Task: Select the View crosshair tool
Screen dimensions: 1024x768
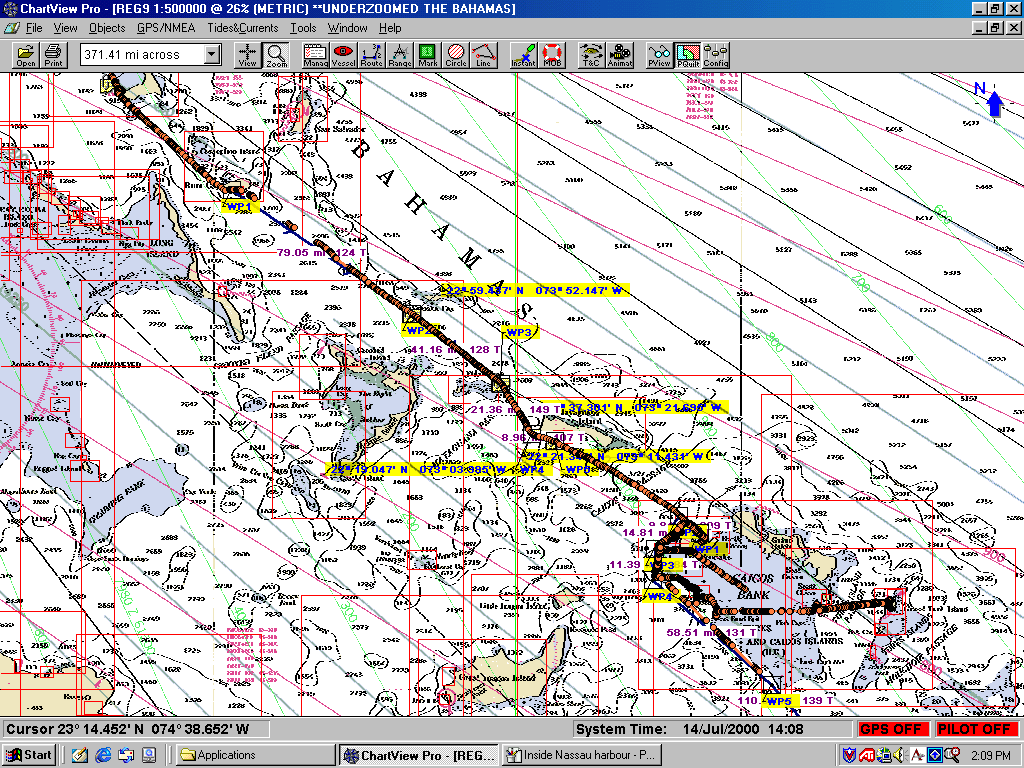Action: tap(248, 56)
